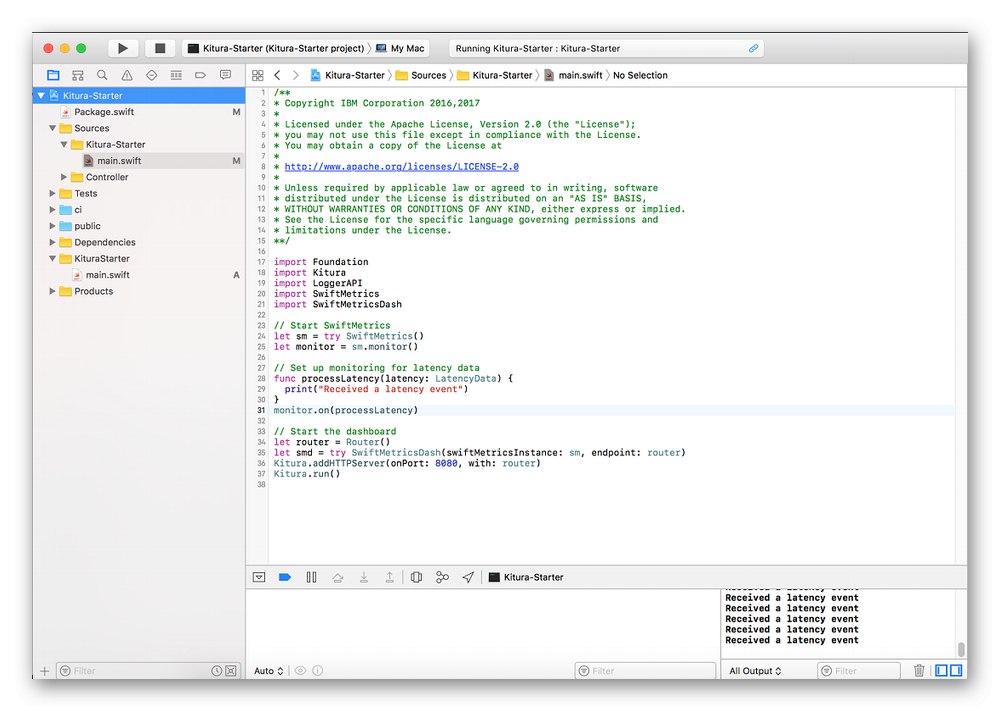Toggle the variables view layout split
The height and width of the screenshot is (711, 1000).
(940, 670)
